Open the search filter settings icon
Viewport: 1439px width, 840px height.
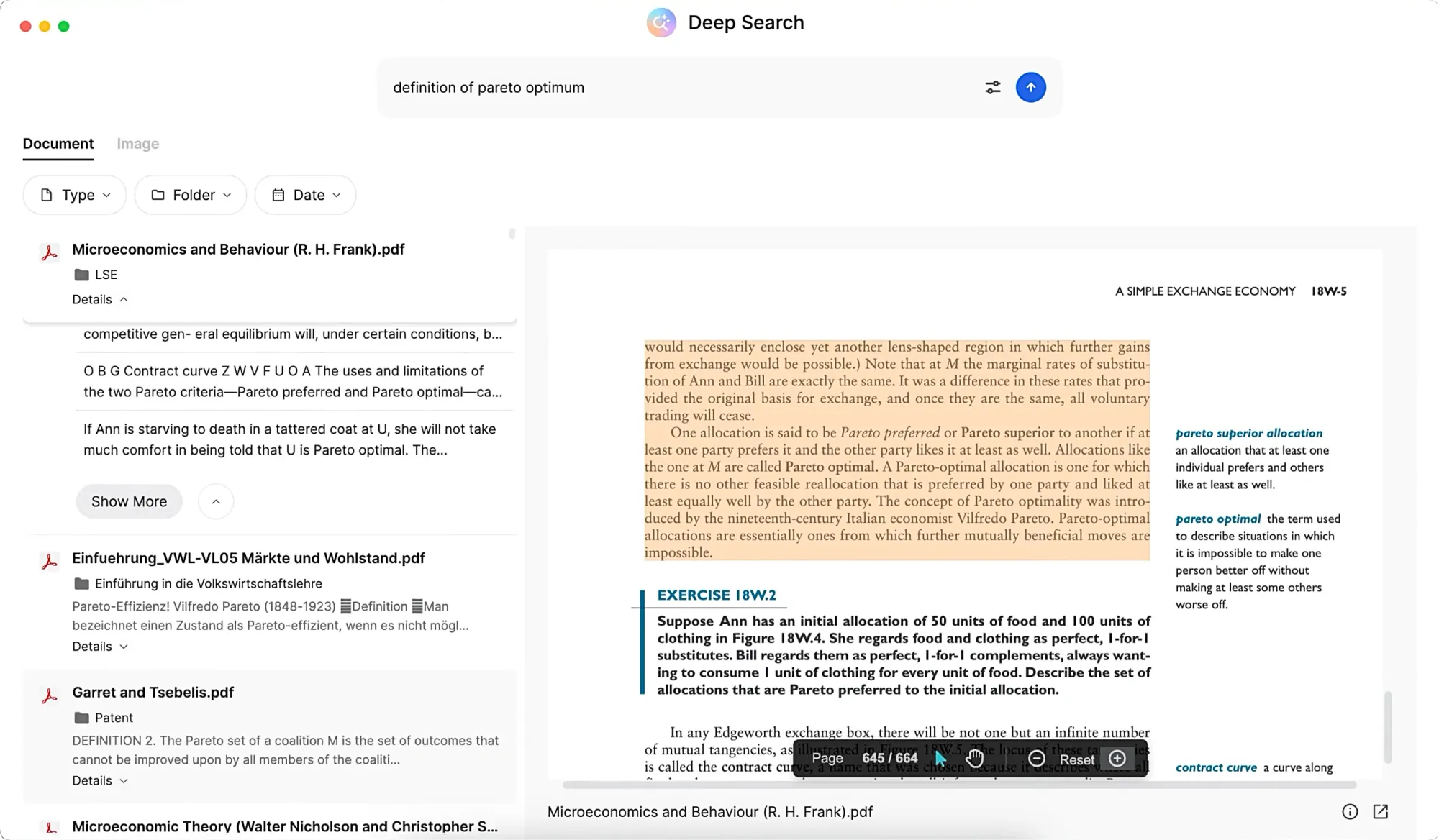click(x=993, y=88)
